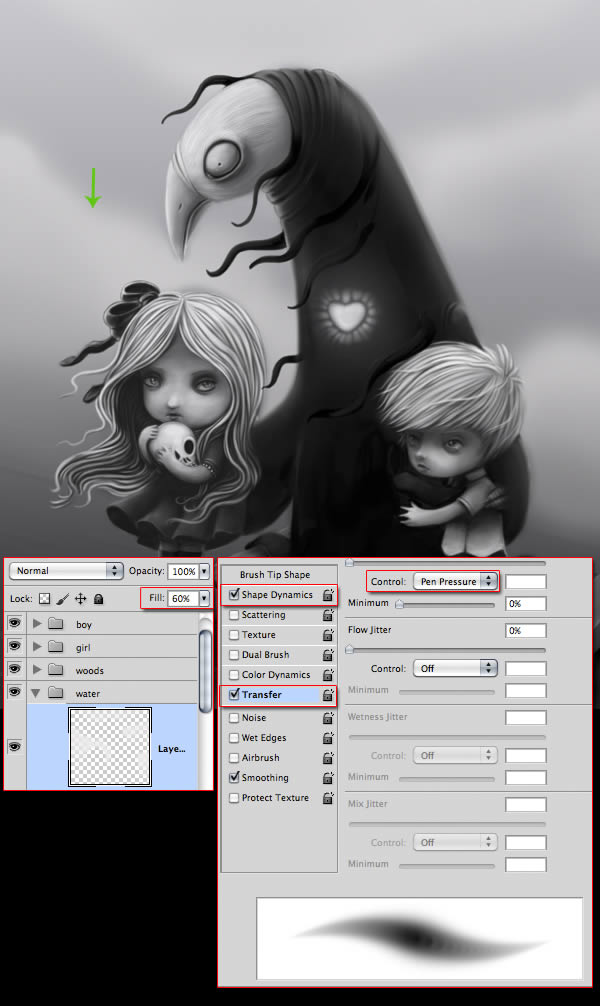Open the Pen Pressure control dropdown
The height and width of the screenshot is (1006, 600).
click(x=456, y=581)
